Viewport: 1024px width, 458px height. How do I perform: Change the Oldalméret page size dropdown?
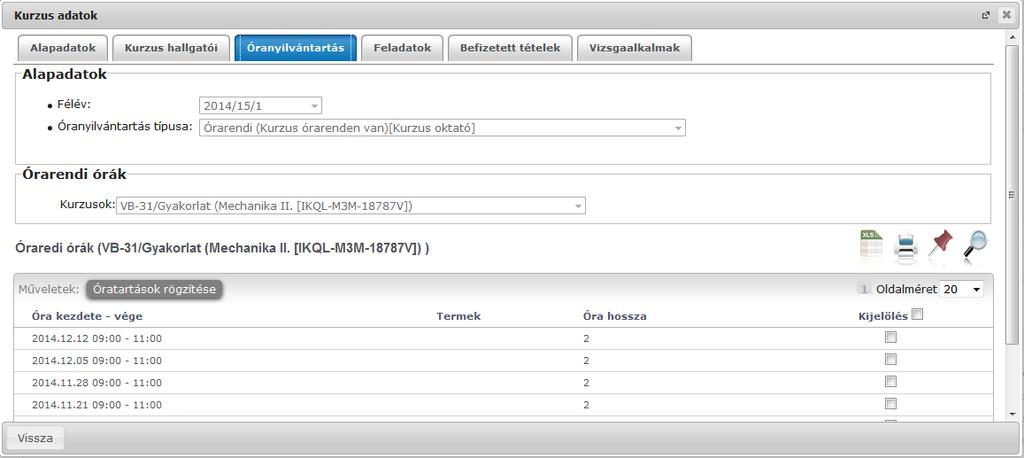pyautogui.click(x=961, y=289)
